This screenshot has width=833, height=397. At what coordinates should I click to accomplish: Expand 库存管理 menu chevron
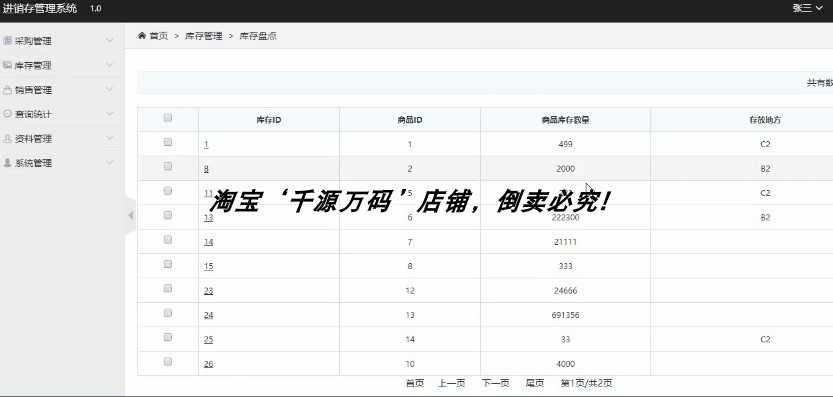109,65
